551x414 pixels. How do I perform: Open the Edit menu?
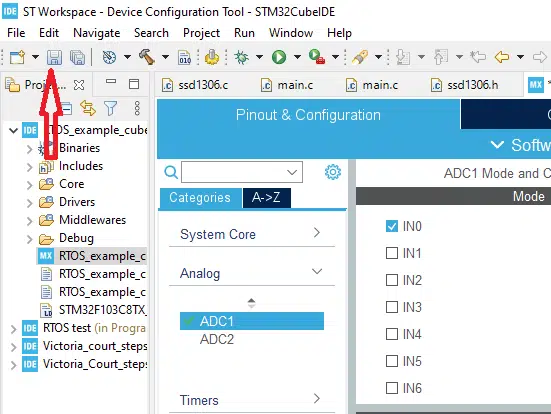[49, 33]
